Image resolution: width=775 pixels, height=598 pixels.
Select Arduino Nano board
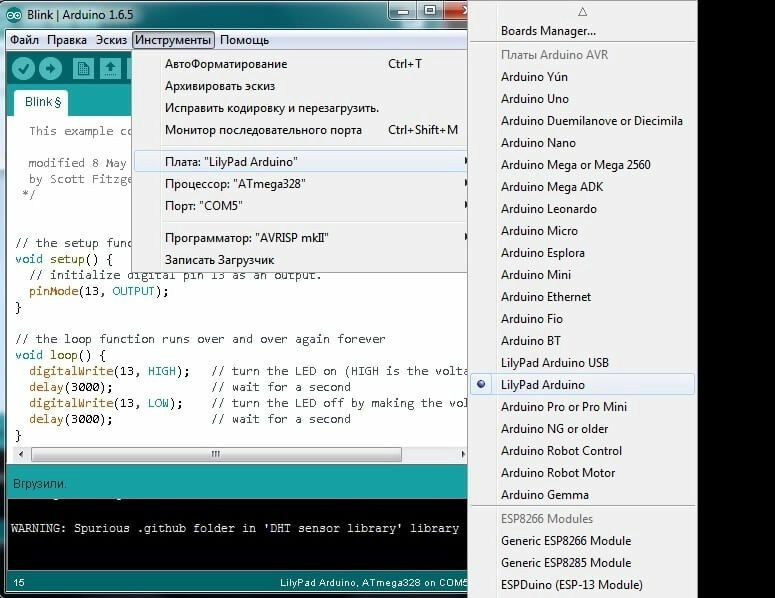(583, 143)
